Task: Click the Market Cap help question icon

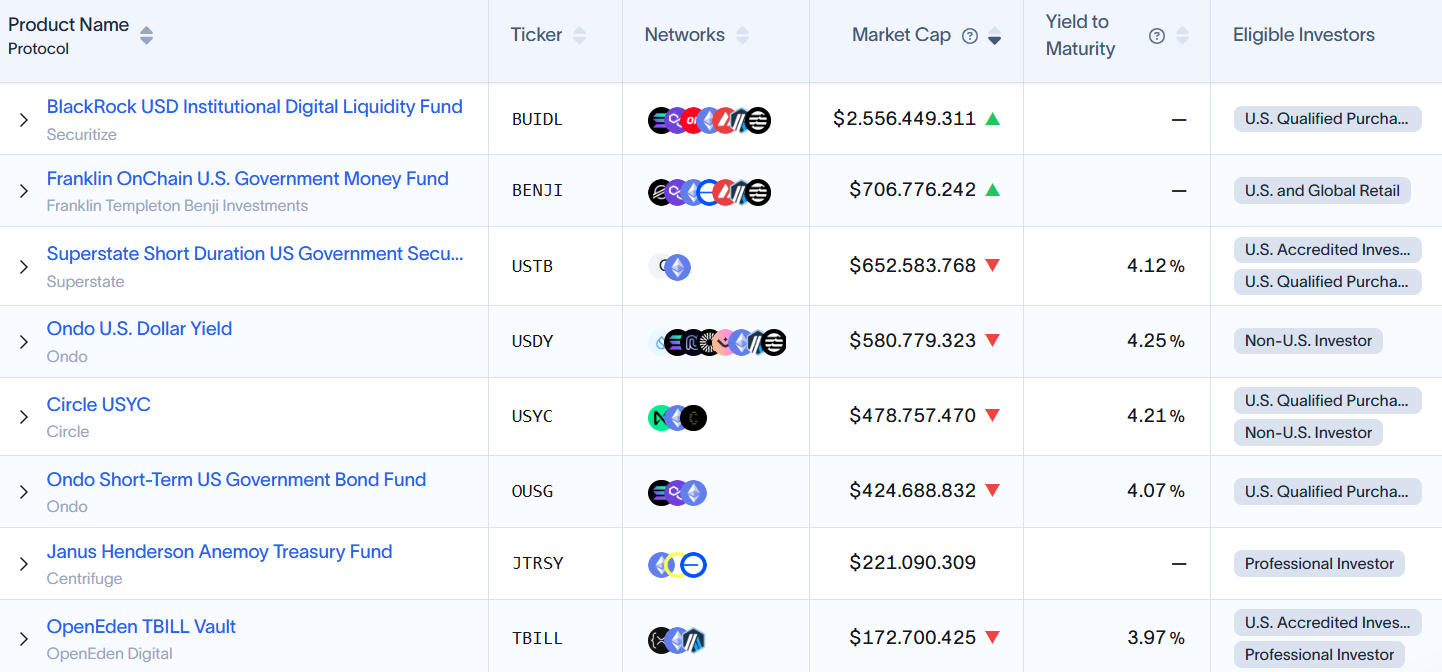Action: point(969,36)
